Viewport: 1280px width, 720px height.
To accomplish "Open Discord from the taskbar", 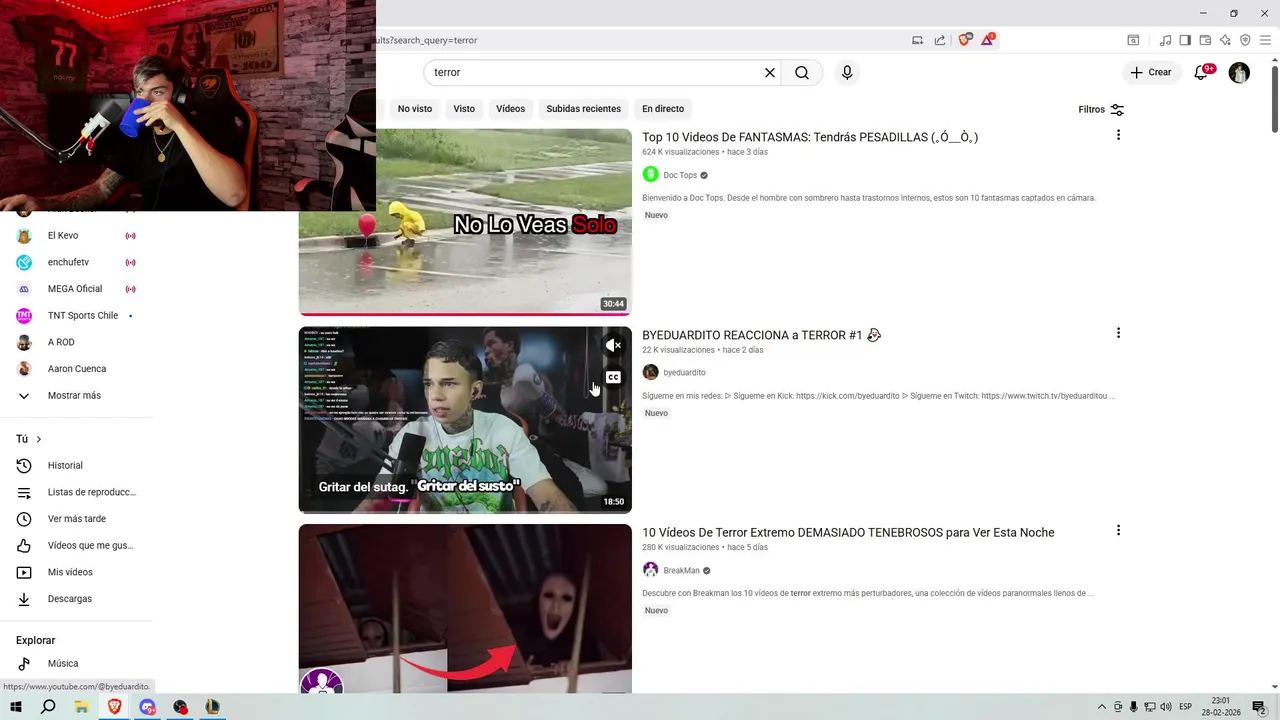I will [x=148, y=707].
